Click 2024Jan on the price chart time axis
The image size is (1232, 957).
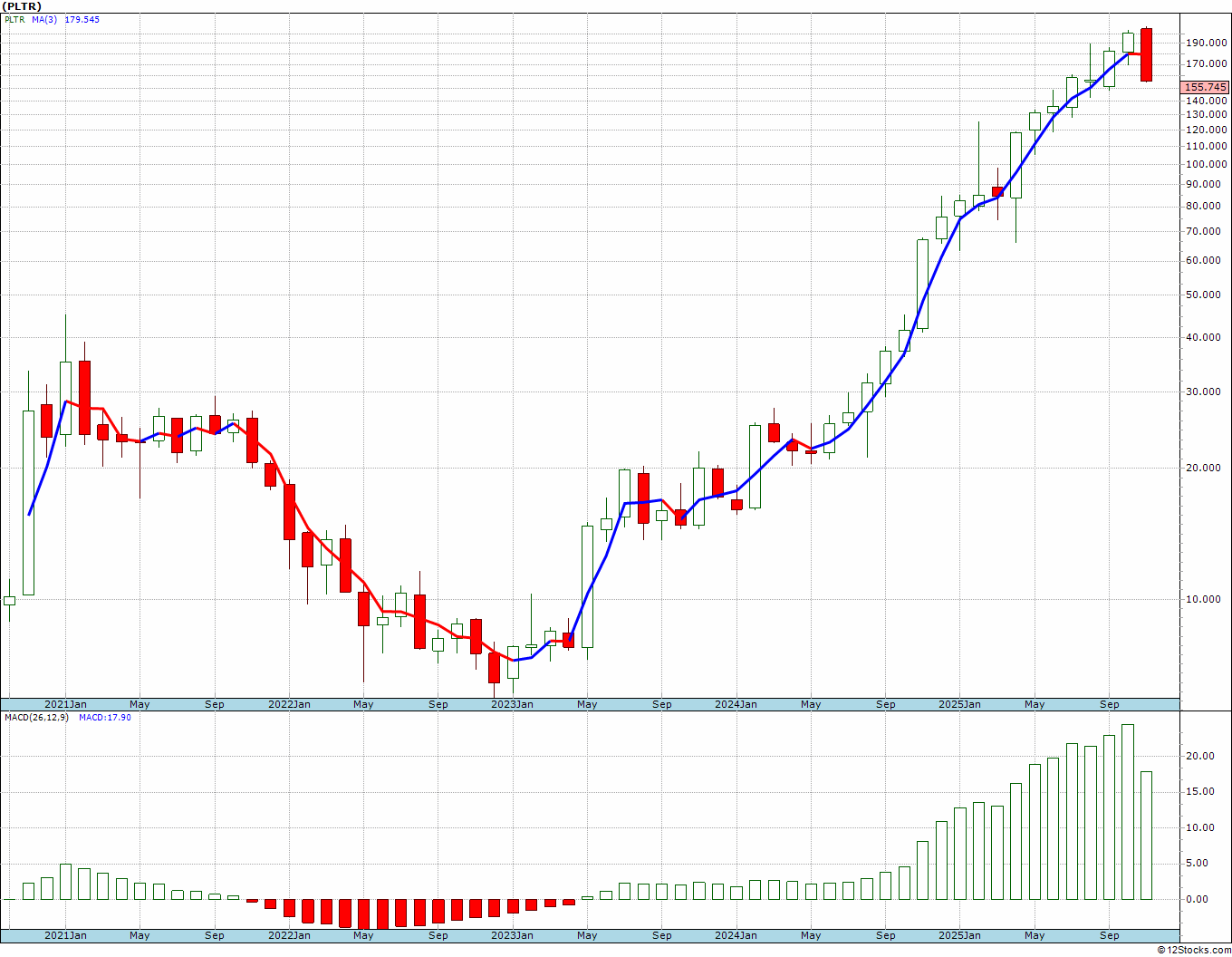pos(736,704)
